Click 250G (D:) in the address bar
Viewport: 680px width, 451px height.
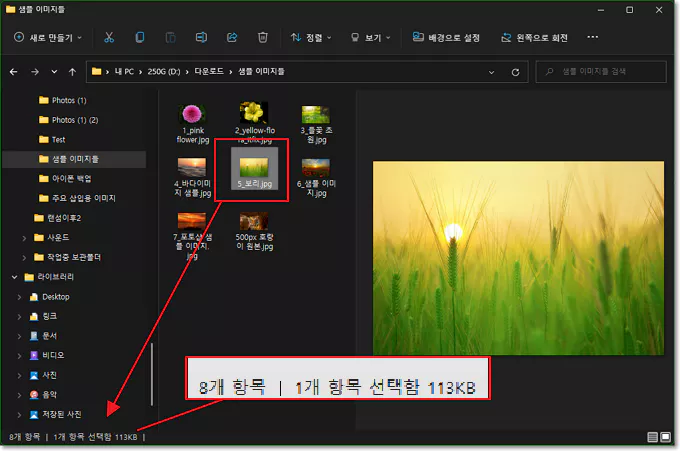point(164,72)
